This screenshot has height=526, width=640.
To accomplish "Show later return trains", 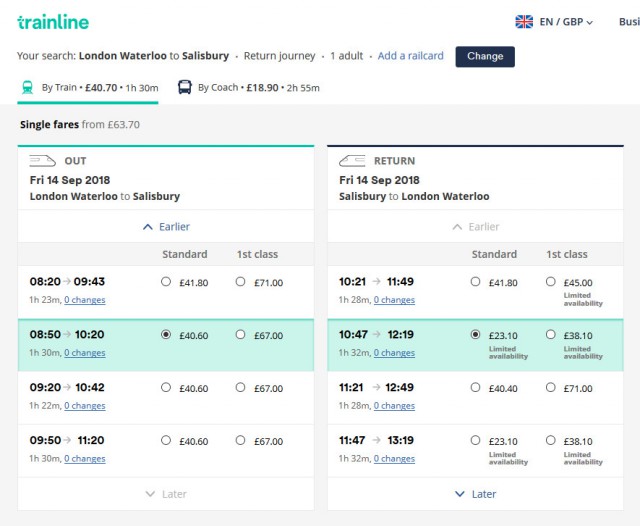I will click(x=476, y=494).
